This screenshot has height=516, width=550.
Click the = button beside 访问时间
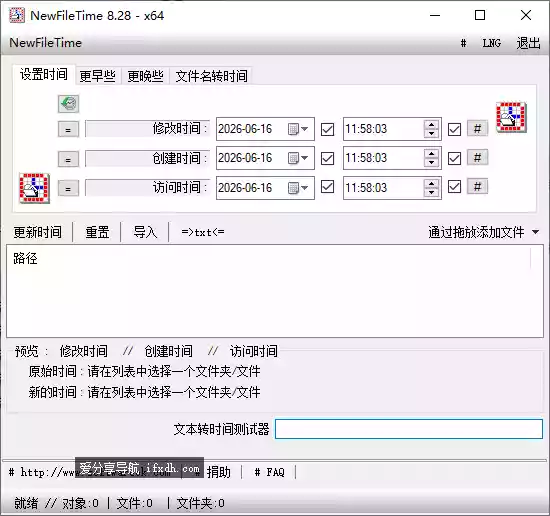point(68,188)
